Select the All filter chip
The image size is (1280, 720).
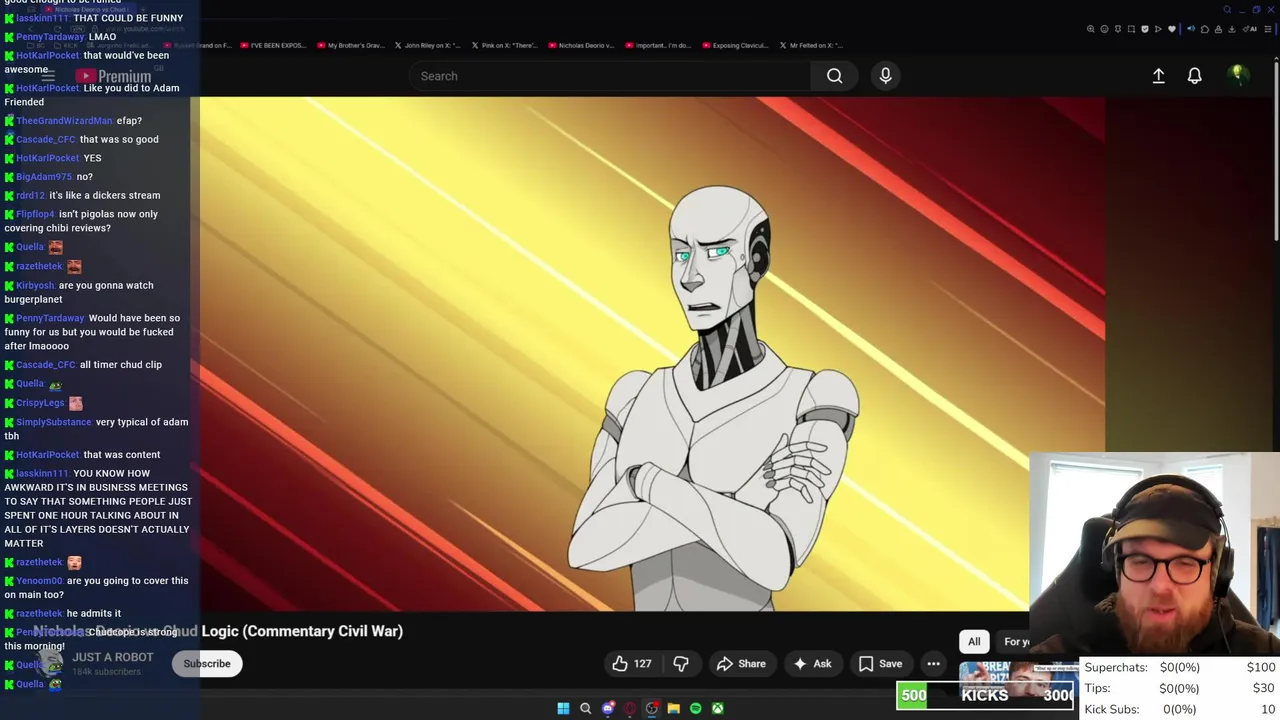974,642
